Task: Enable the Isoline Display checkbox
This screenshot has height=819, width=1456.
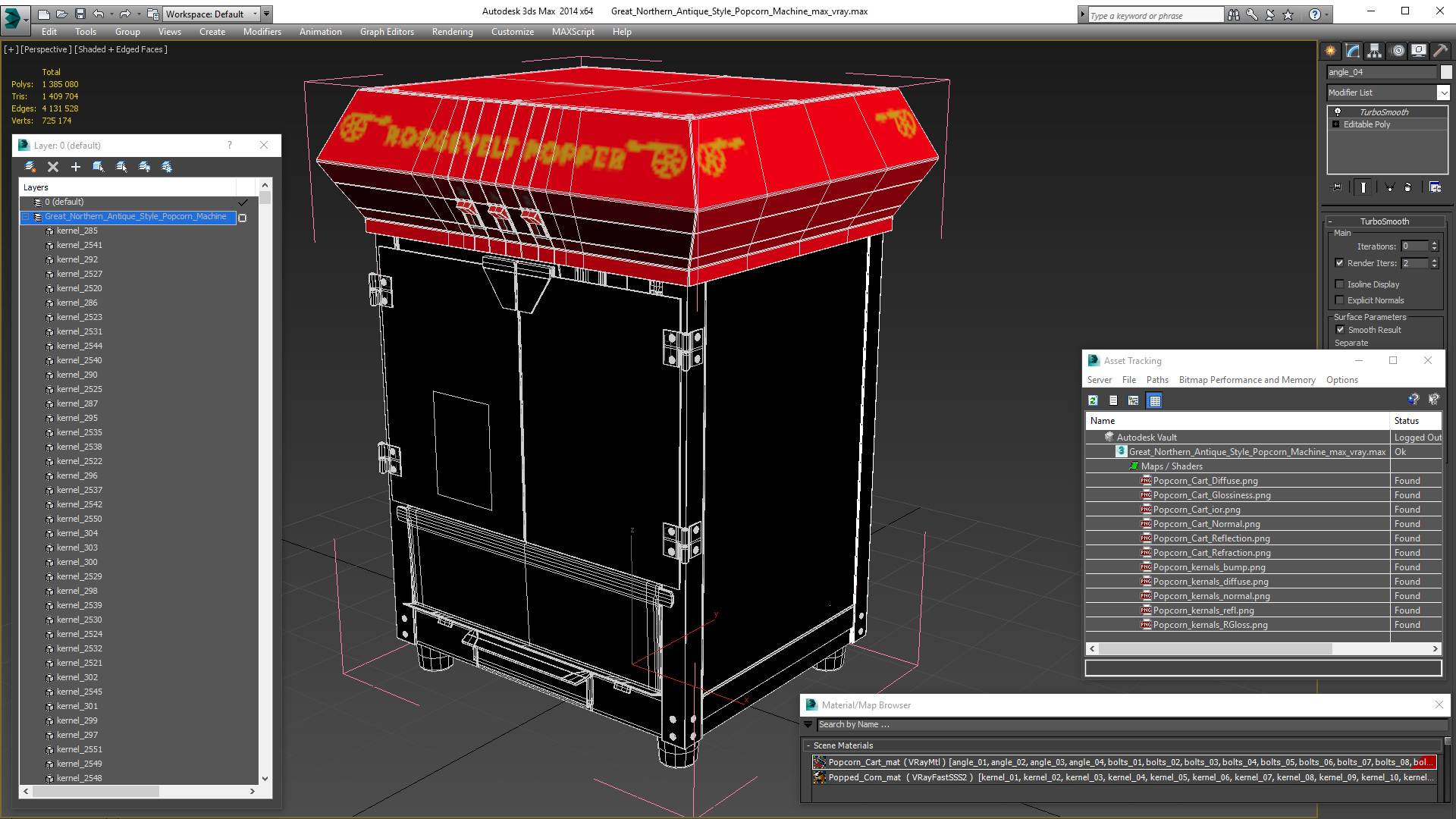Action: click(1339, 284)
